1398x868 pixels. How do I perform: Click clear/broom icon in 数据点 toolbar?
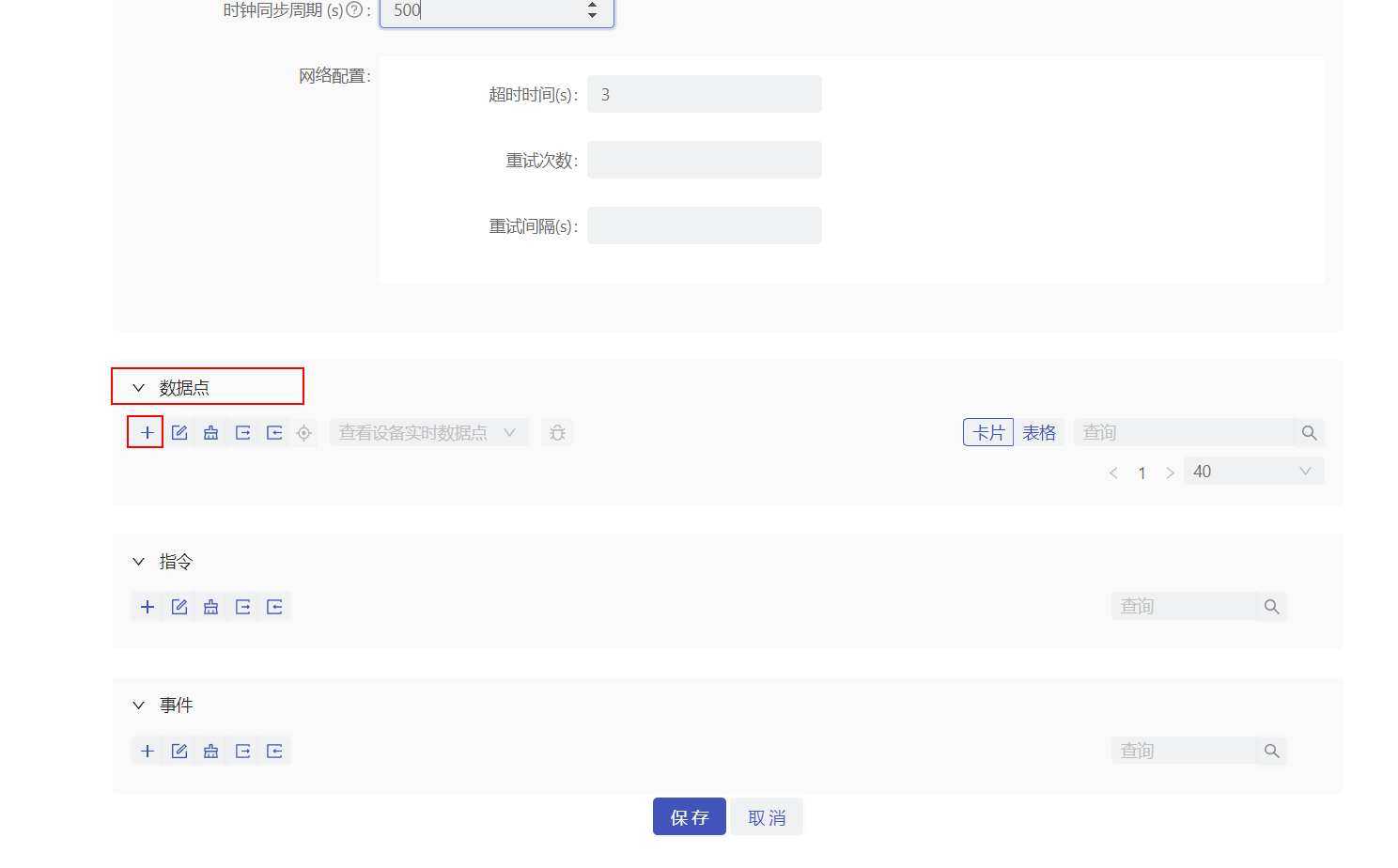coord(210,432)
